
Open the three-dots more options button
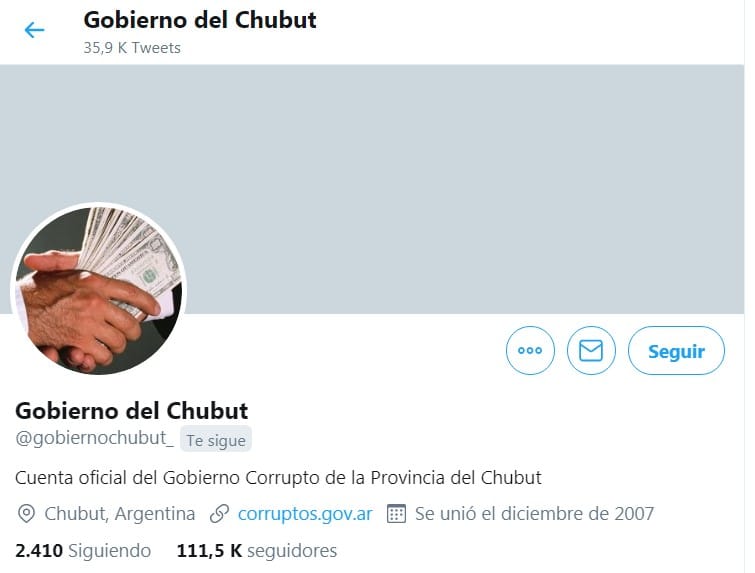pos(530,351)
